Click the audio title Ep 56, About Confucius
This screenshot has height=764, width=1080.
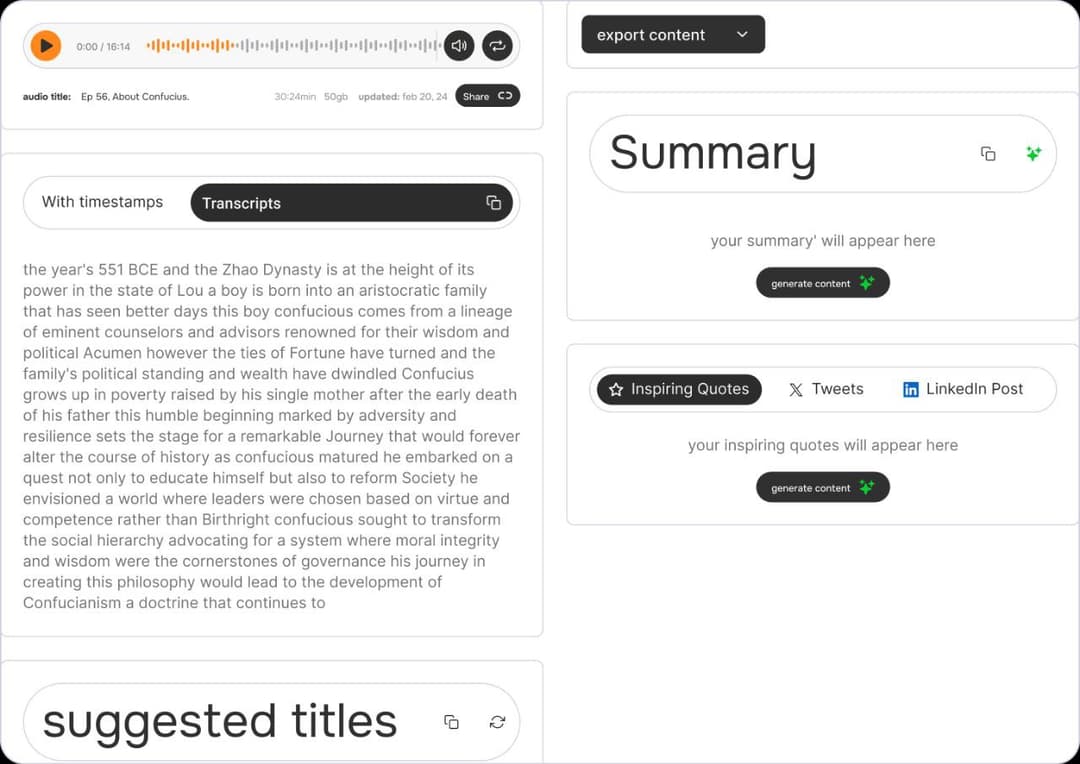(x=135, y=96)
